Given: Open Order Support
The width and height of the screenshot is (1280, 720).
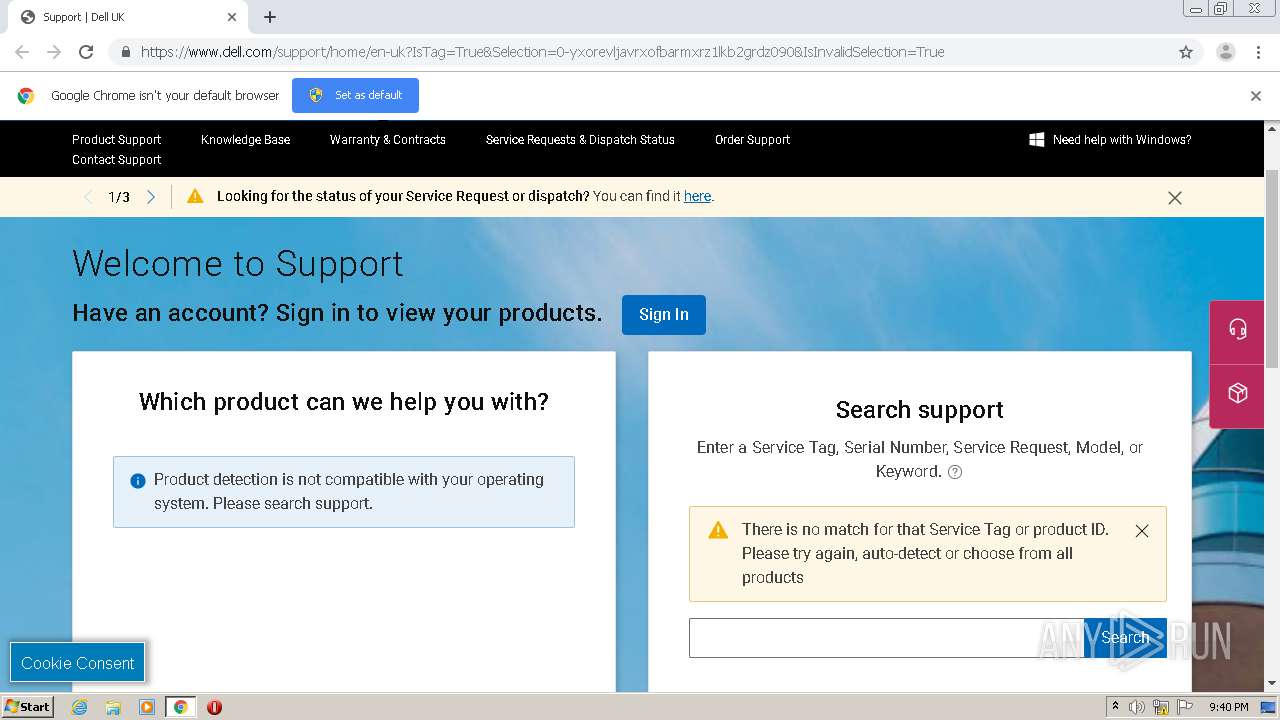Looking at the screenshot, I should (x=752, y=140).
